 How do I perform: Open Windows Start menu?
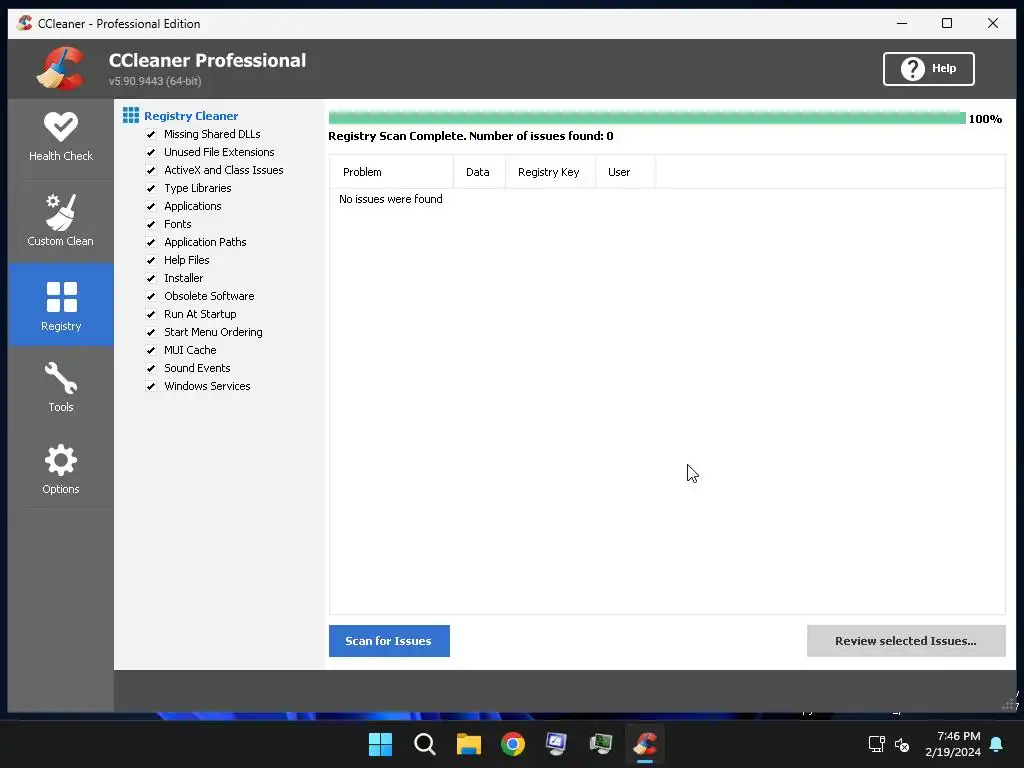tap(380, 744)
